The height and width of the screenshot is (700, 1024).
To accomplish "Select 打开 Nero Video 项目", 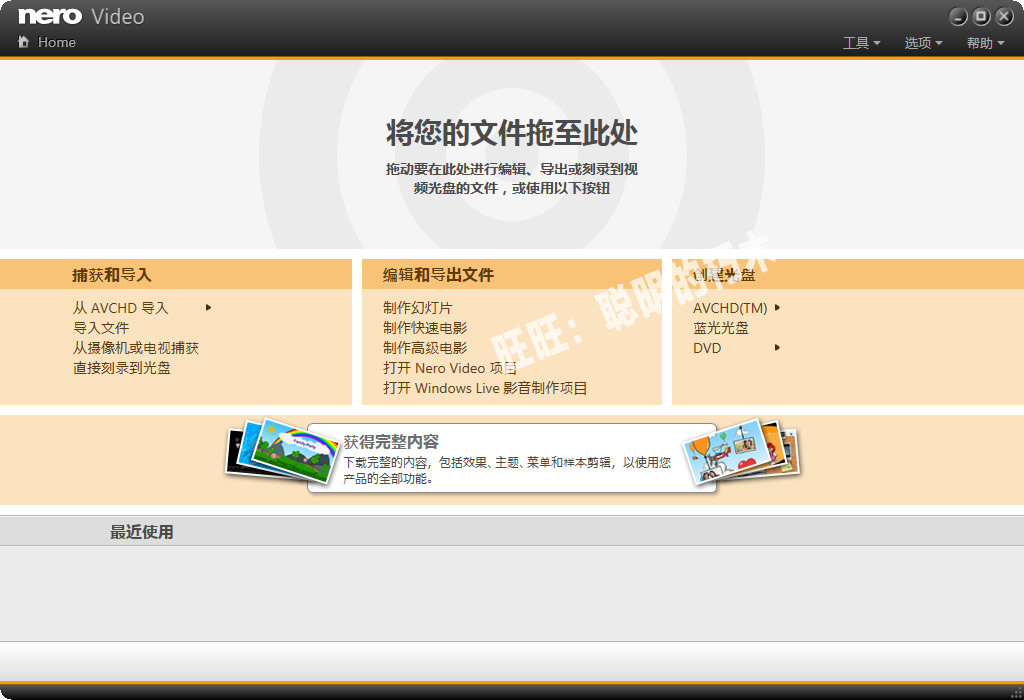I will (450, 368).
